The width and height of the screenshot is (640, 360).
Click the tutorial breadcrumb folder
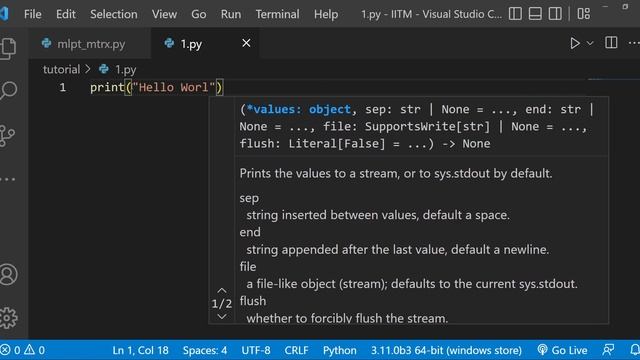coord(62,69)
